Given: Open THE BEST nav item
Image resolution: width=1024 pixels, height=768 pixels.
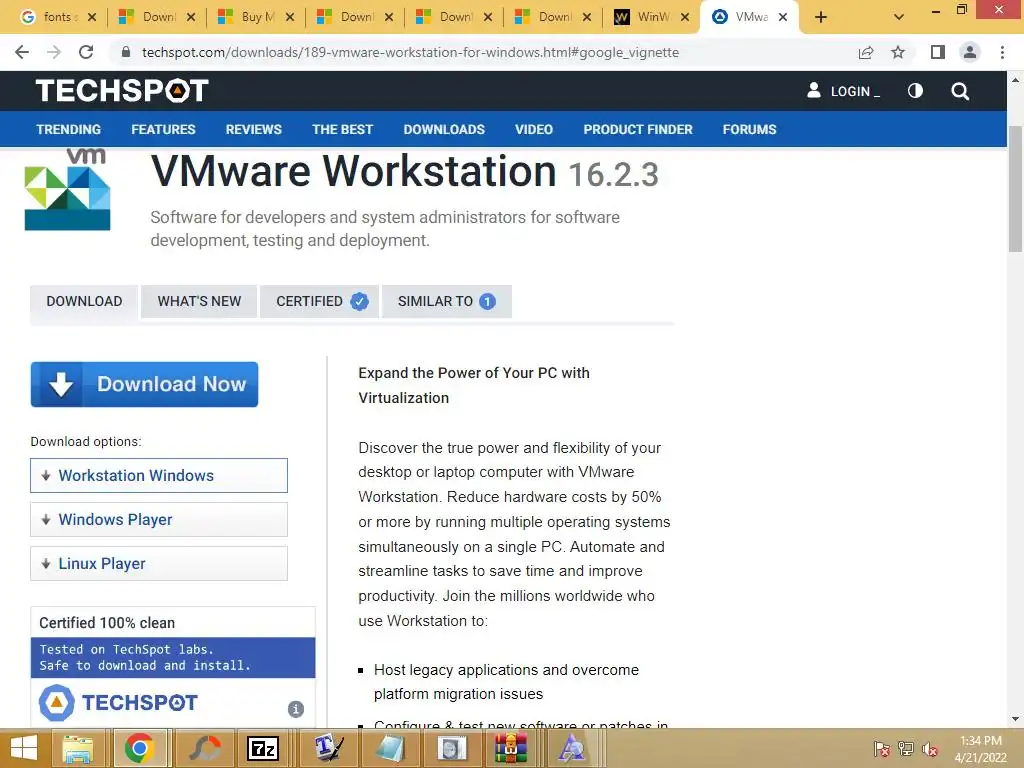Looking at the screenshot, I should (x=342, y=129).
